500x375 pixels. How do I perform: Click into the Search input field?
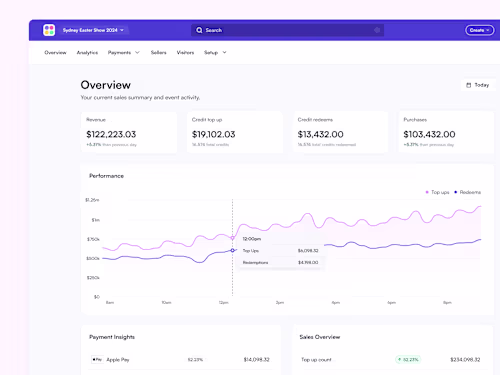pyautogui.click(x=287, y=30)
